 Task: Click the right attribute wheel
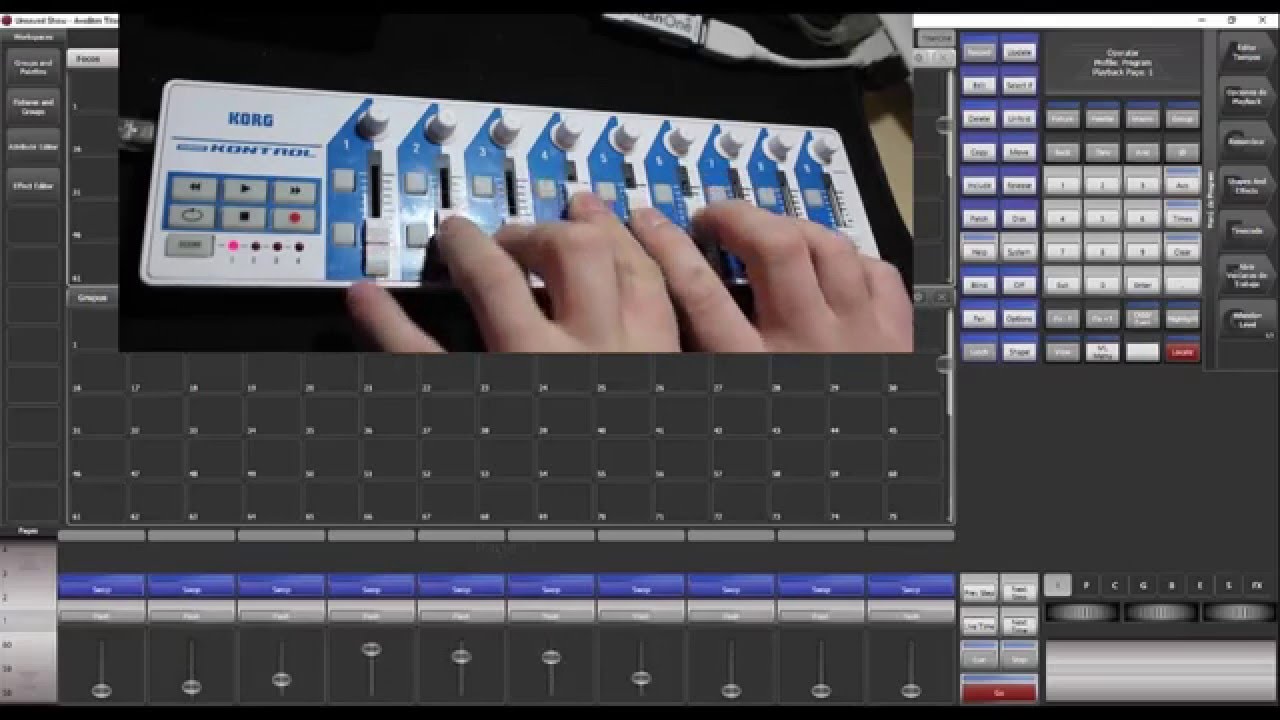pos(1238,612)
